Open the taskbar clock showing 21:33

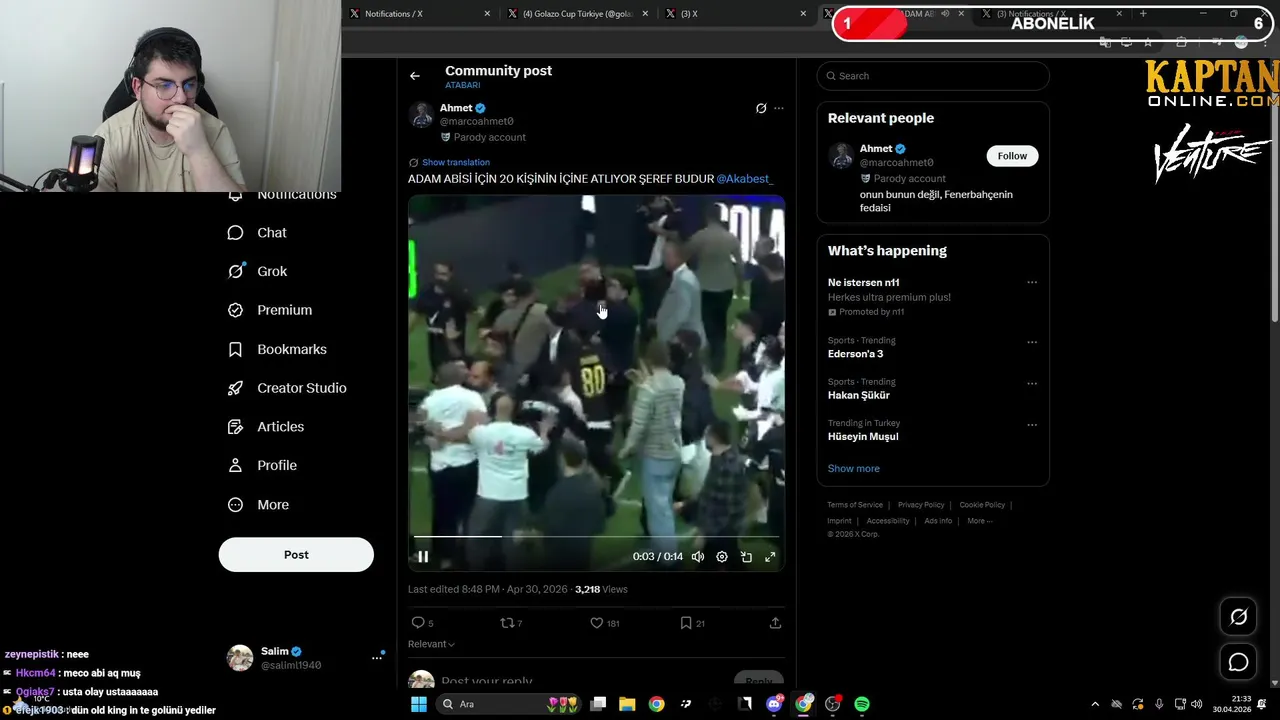click(x=1232, y=704)
